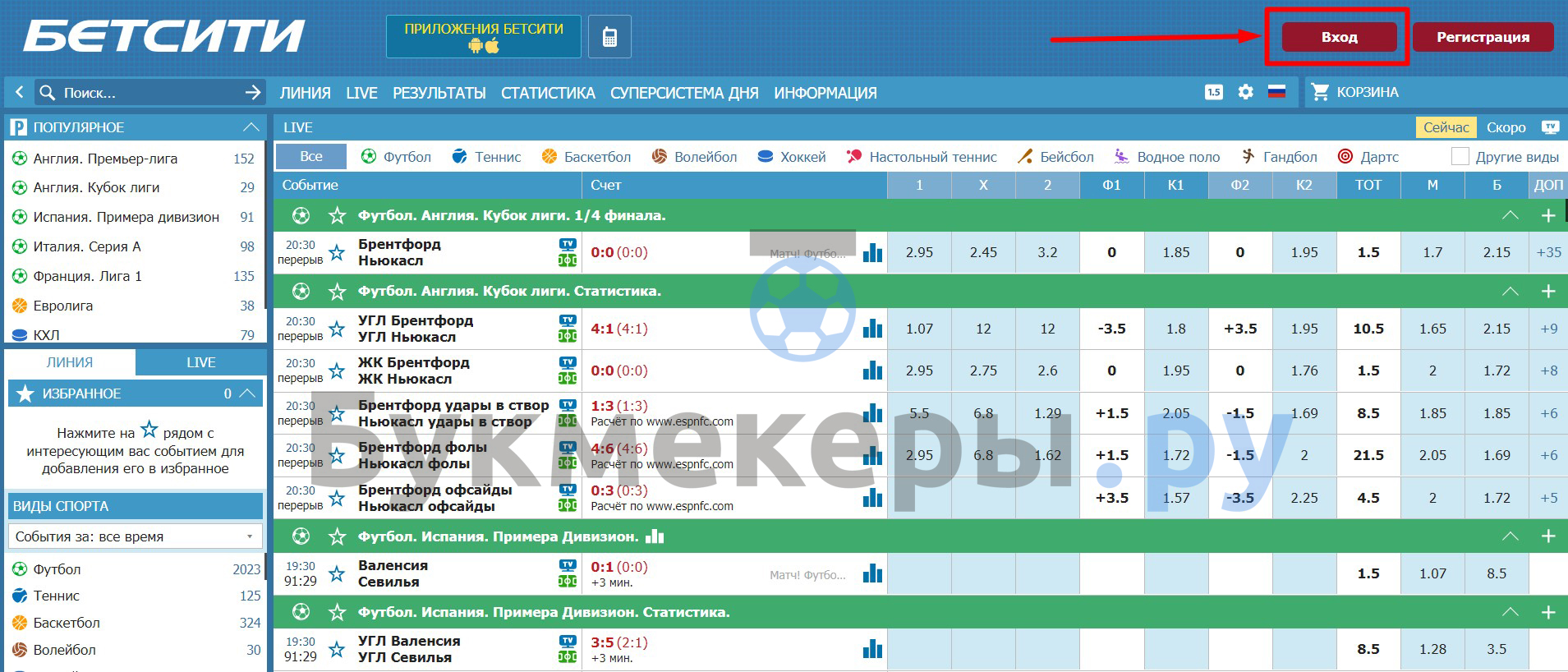The width and height of the screenshot is (1568, 672).
Task: Collapse Кубок лиги Статистика section
Action: pyautogui.click(x=1510, y=291)
